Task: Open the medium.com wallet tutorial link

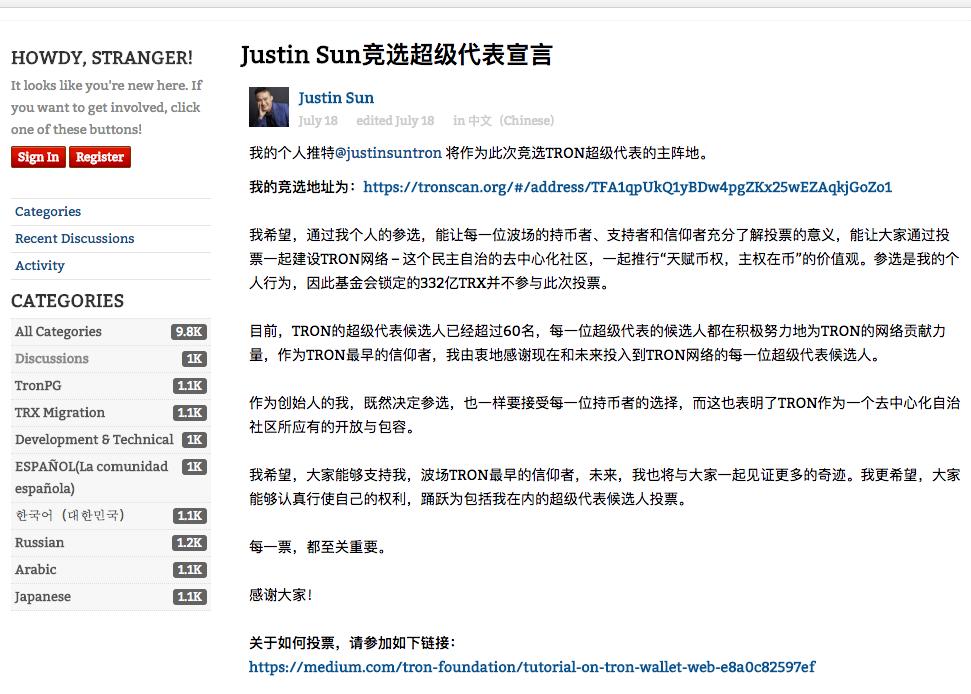Action: click(532, 667)
